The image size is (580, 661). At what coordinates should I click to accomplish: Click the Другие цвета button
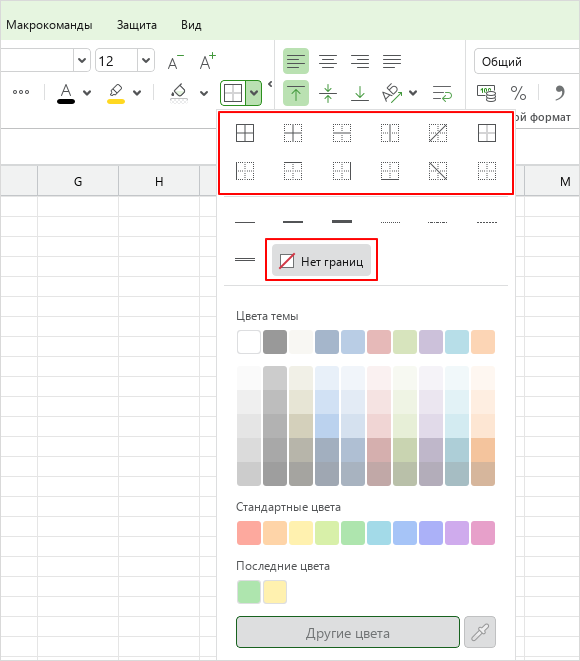click(x=348, y=632)
